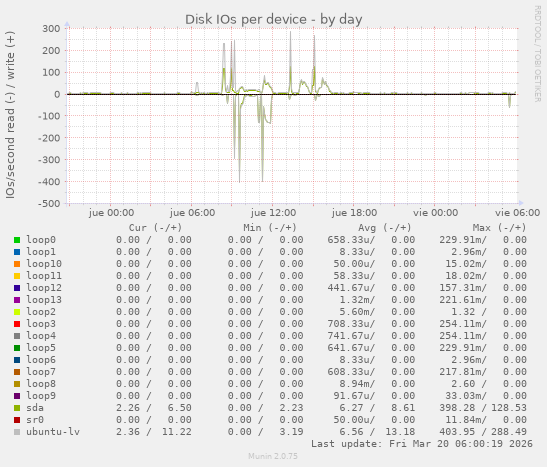Select the loop12 legend label
The width and height of the screenshot is (547, 467).
tap(44, 288)
